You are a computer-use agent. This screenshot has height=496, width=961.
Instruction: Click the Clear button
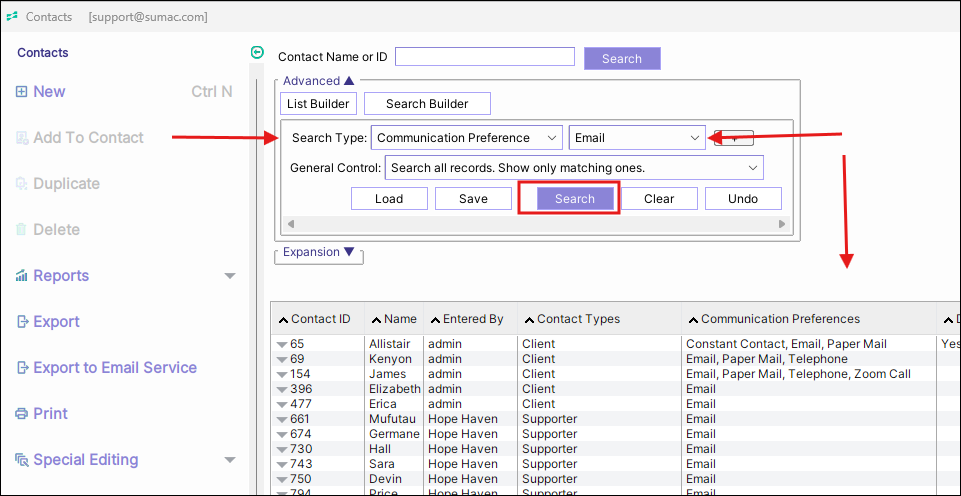tap(659, 199)
